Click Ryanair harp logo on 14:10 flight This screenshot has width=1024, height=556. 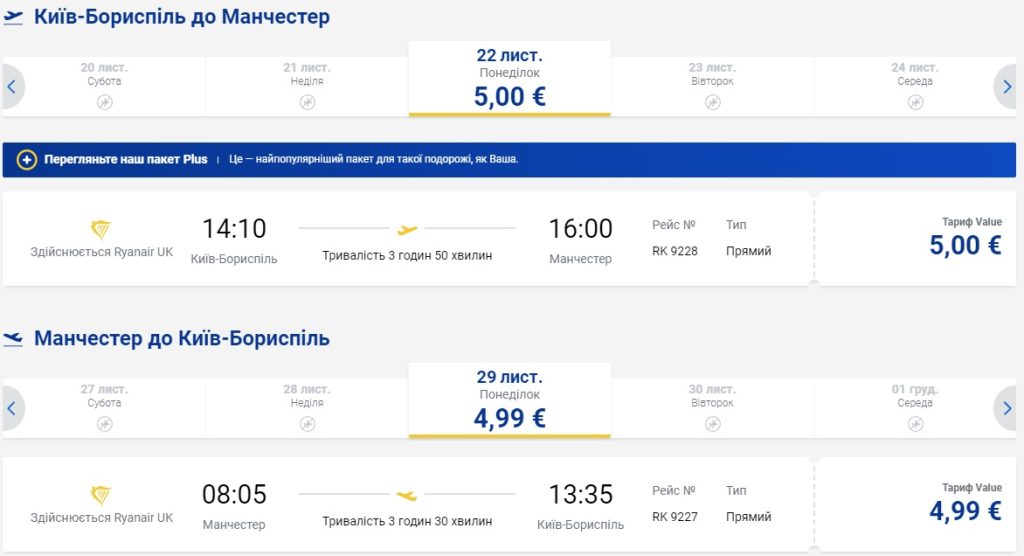[x=101, y=229]
